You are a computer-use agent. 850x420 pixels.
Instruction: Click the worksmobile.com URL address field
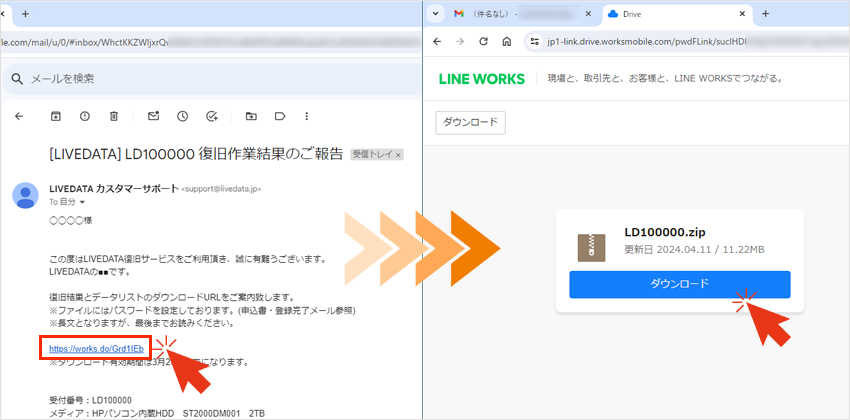(x=687, y=42)
